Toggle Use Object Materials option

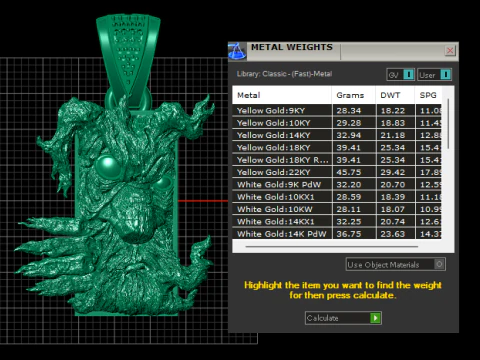point(439,264)
